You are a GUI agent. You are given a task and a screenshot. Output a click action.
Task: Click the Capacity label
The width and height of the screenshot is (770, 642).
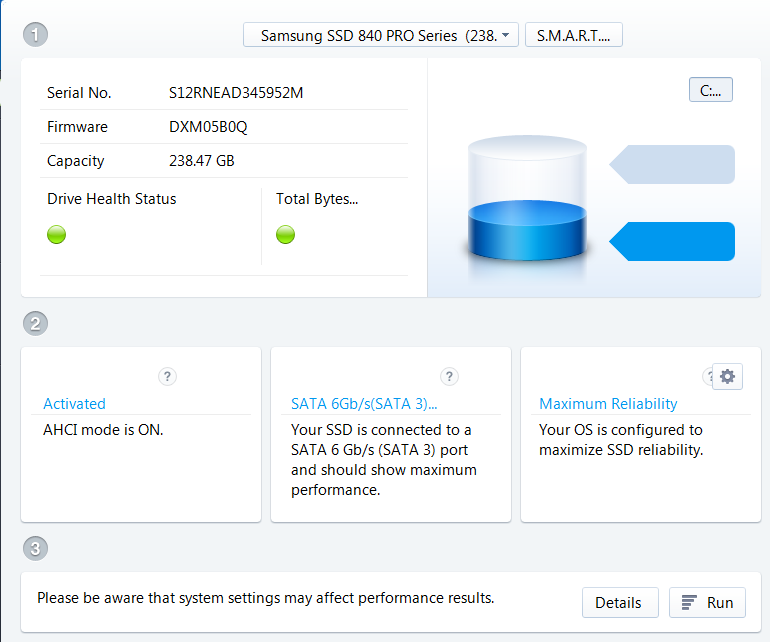point(76,161)
